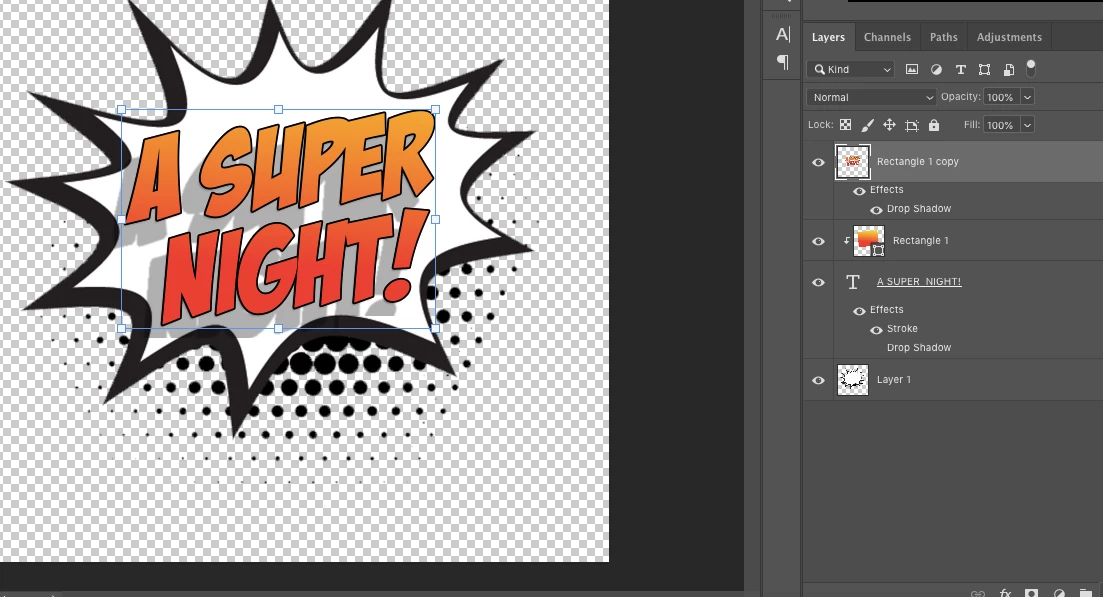Image resolution: width=1103 pixels, height=597 pixels.
Task: Toggle Effects visibility on text layer
Action: point(859,310)
